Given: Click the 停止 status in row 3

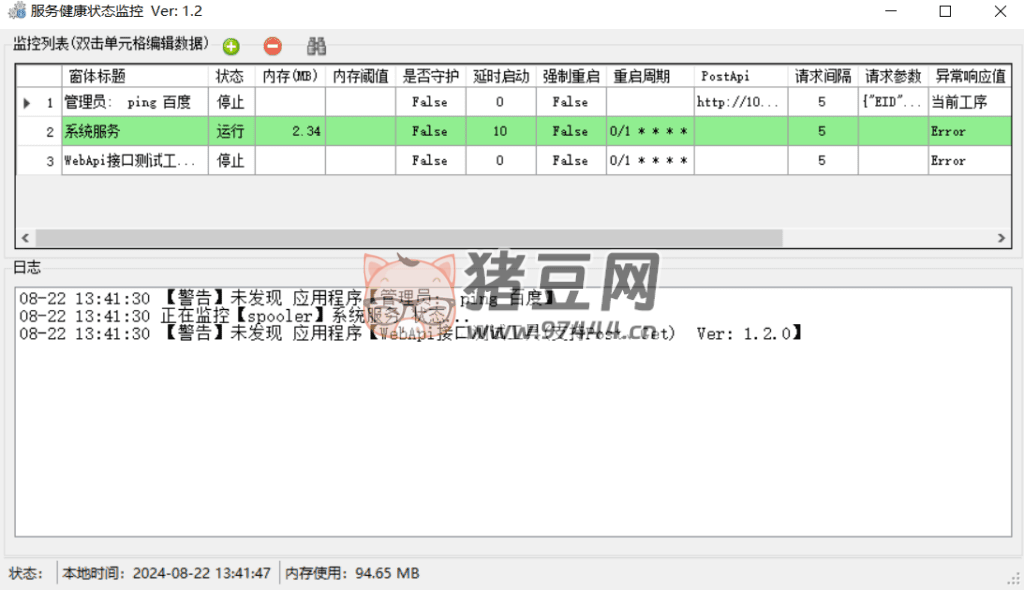Looking at the screenshot, I should [x=231, y=161].
